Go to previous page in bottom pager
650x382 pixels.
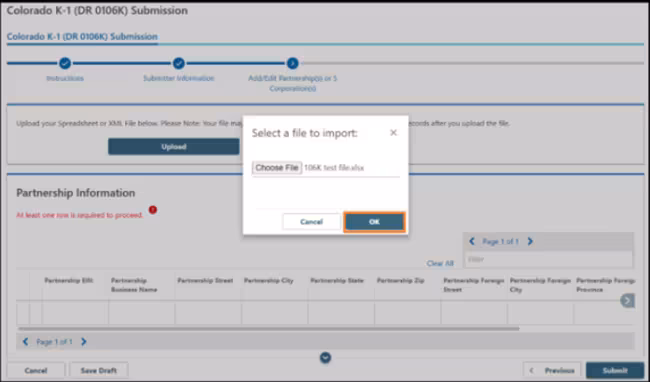[x=26, y=341]
